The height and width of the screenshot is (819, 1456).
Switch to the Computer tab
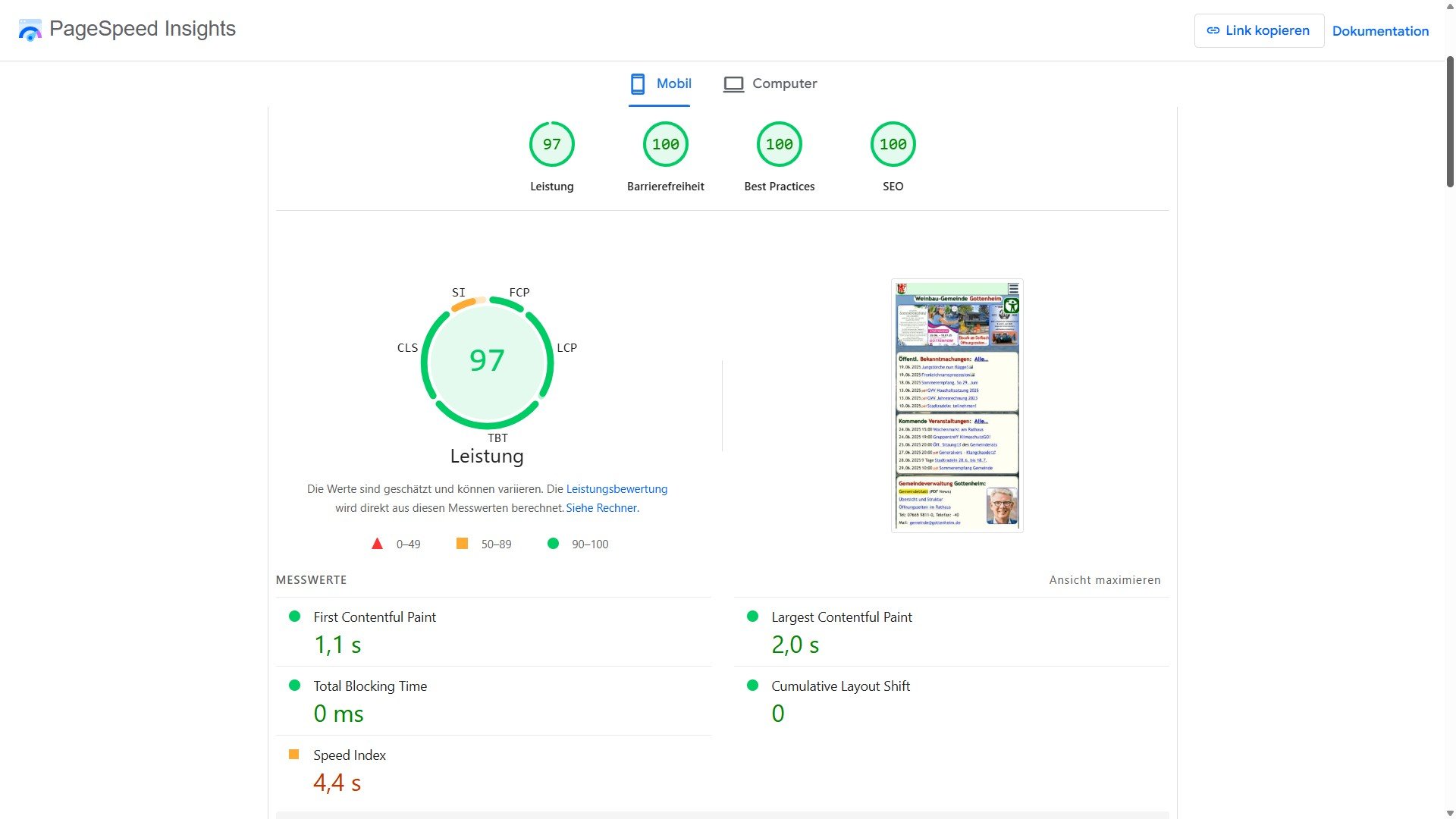770,83
